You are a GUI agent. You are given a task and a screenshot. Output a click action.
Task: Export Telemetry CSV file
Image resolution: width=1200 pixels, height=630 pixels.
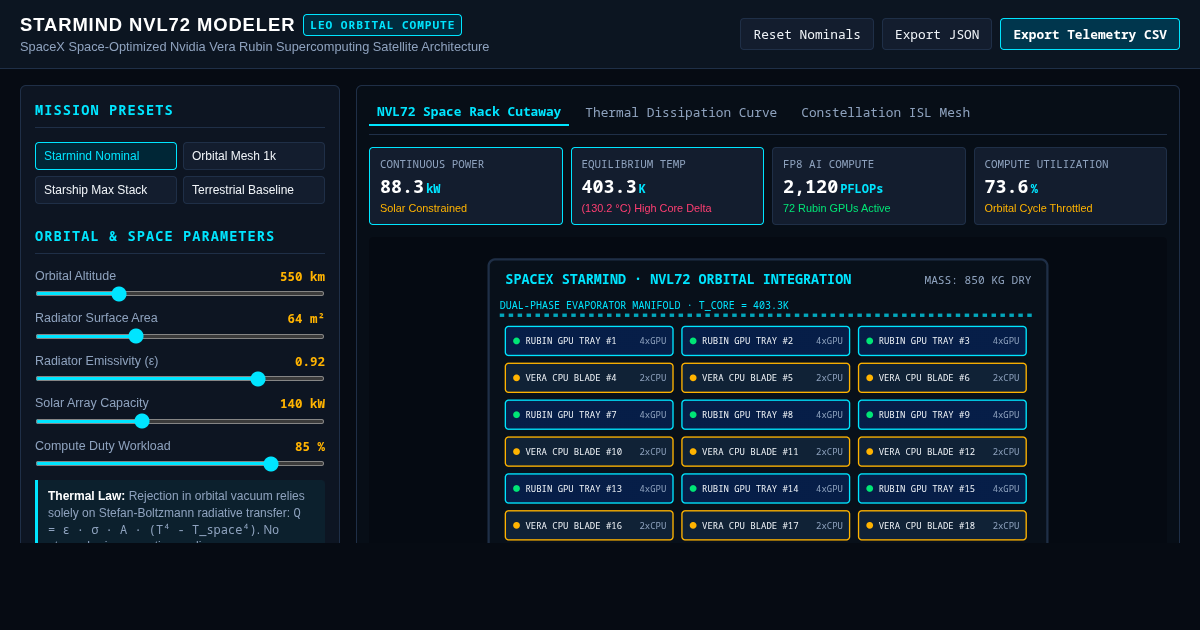point(1090,34)
